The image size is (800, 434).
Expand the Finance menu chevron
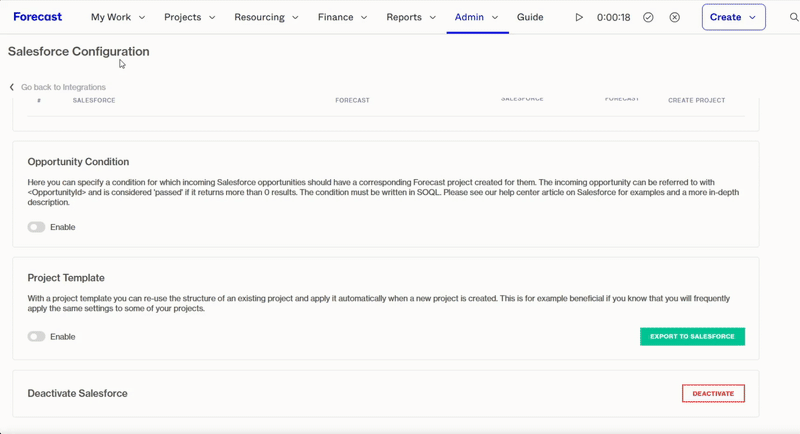click(364, 17)
